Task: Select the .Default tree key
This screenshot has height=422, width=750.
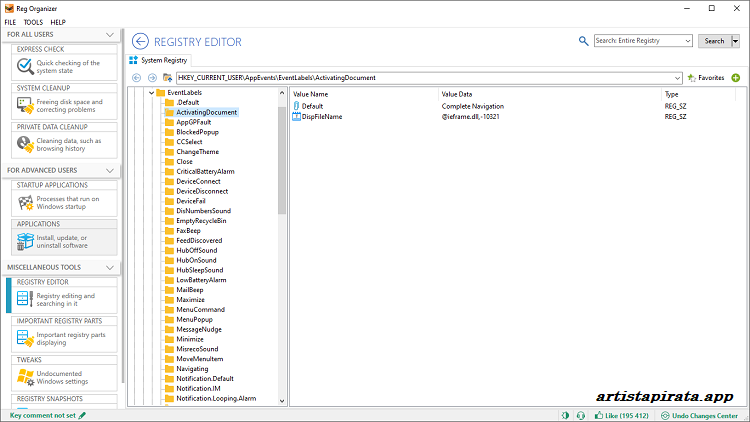Action: point(188,102)
